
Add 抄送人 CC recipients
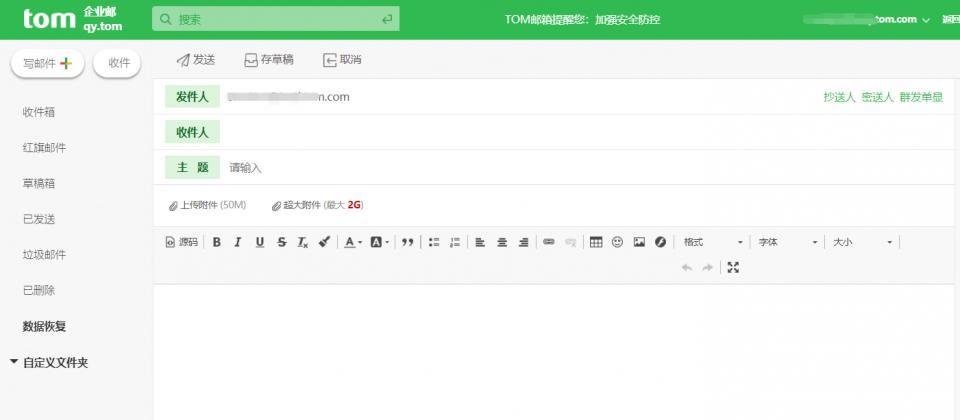pyautogui.click(x=839, y=97)
